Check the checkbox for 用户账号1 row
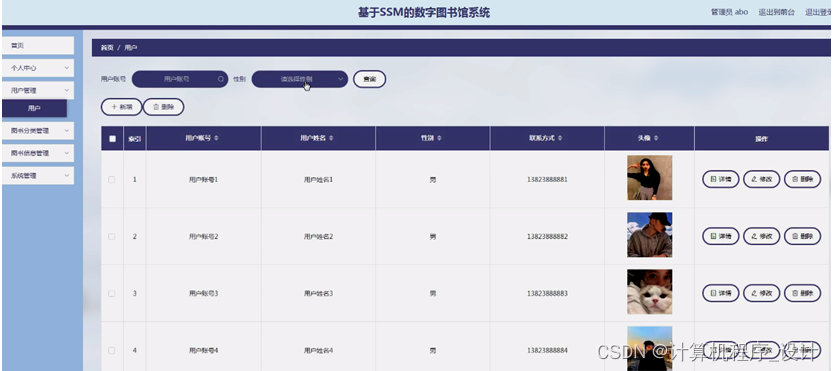The width and height of the screenshot is (834, 371). pyautogui.click(x=112, y=180)
